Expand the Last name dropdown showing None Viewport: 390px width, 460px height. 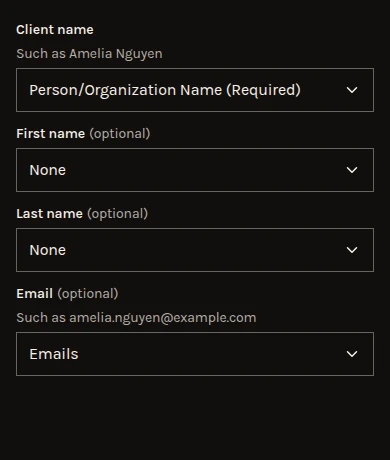click(x=195, y=250)
